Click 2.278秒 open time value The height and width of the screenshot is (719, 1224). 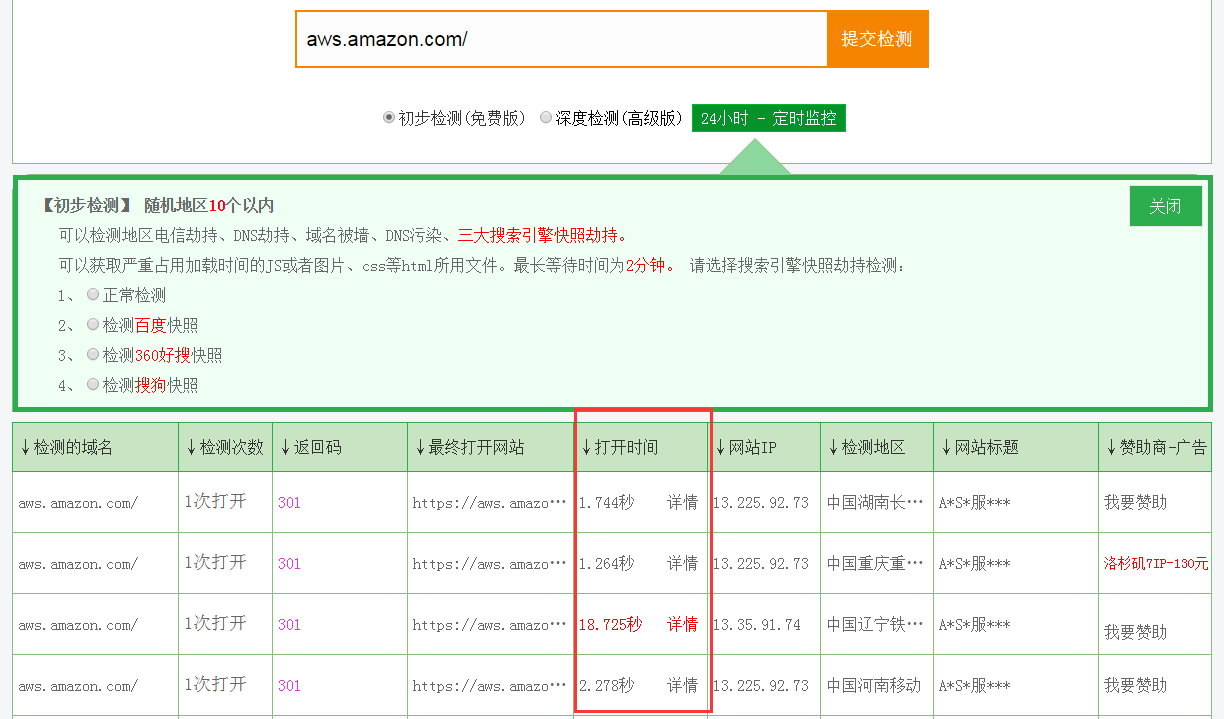(606, 685)
